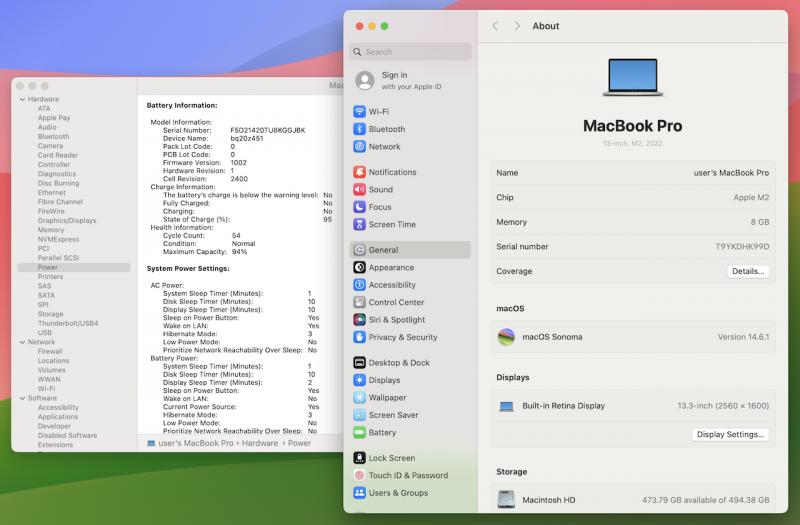800x525 pixels.
Task: Select Thunderbolt/USB4 in Hardware list
Action: (x=68, y=323)
